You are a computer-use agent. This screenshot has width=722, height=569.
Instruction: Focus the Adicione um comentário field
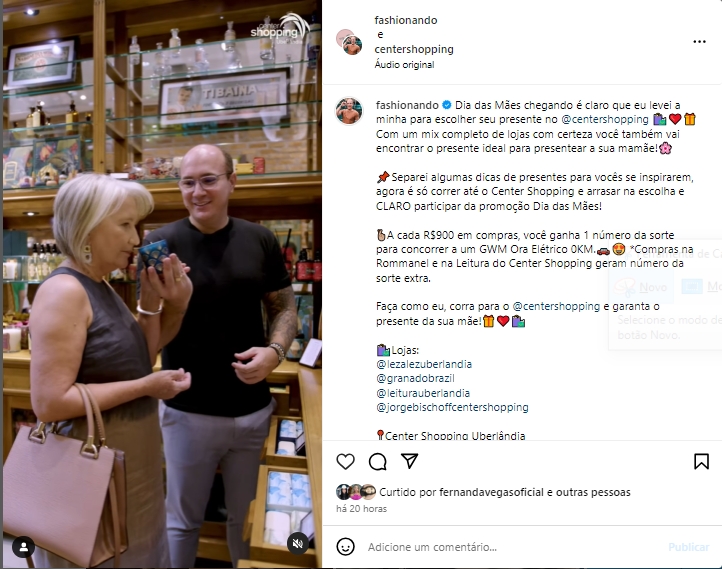click(511, 547)
